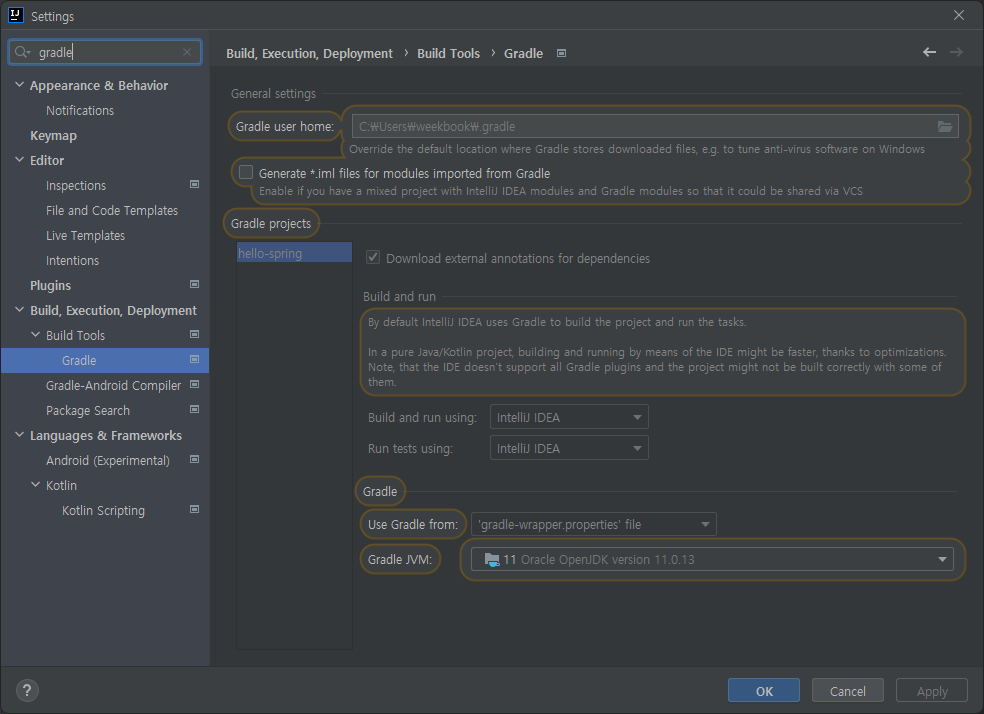Collapse the Appearance & Behavior section
This screenshot has height=714, width=984.
tap(19, 85)
